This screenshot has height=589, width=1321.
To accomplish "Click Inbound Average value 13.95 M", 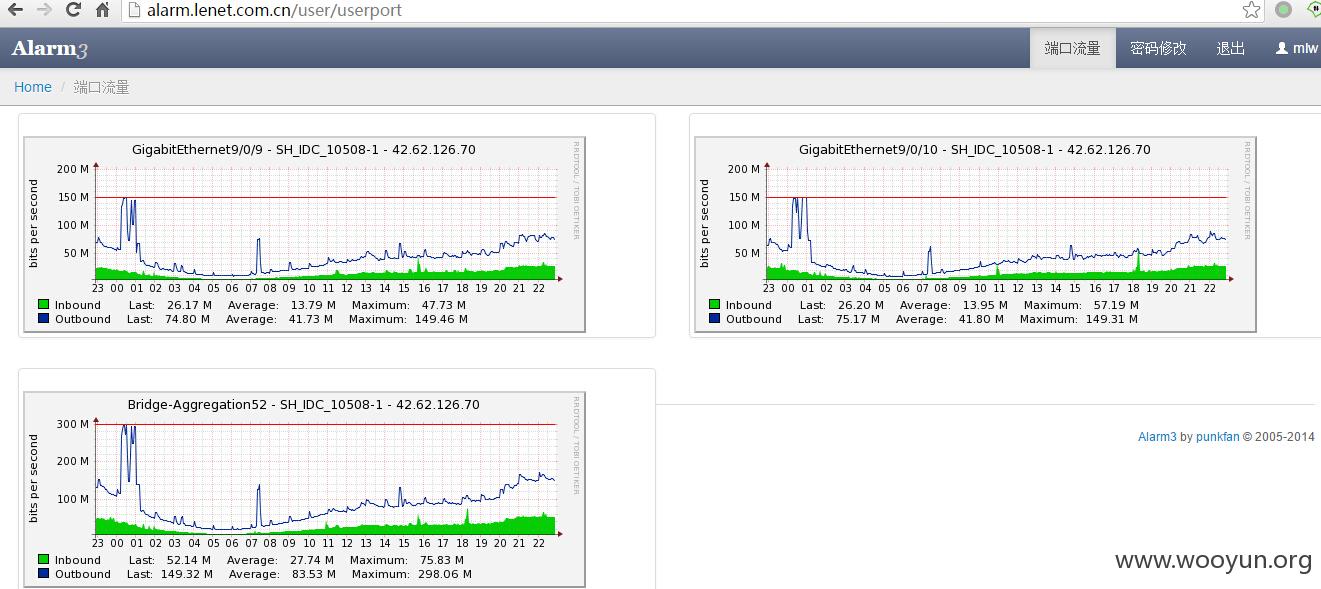I will click(x=983, y=306).
